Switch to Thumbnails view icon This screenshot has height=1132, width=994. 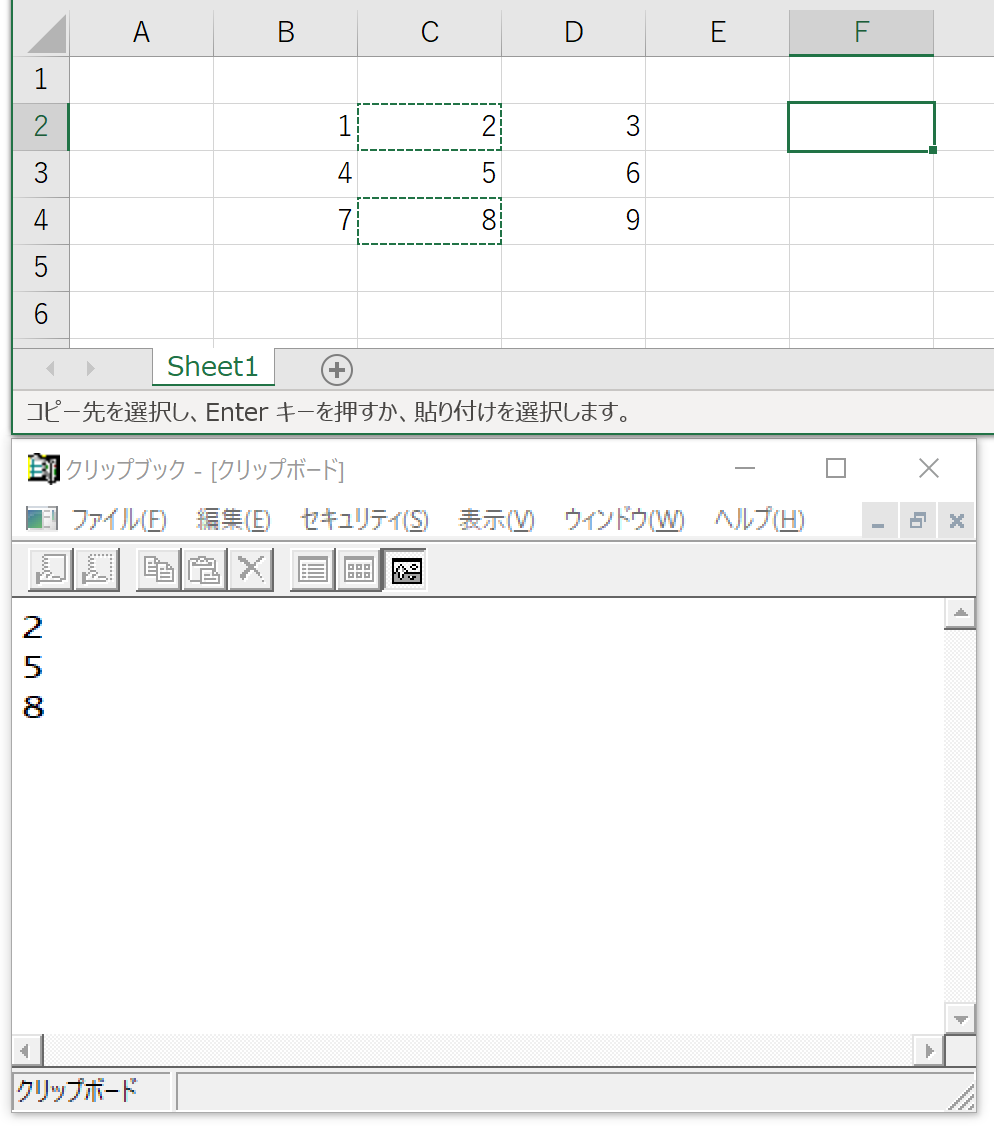point(358,570)
